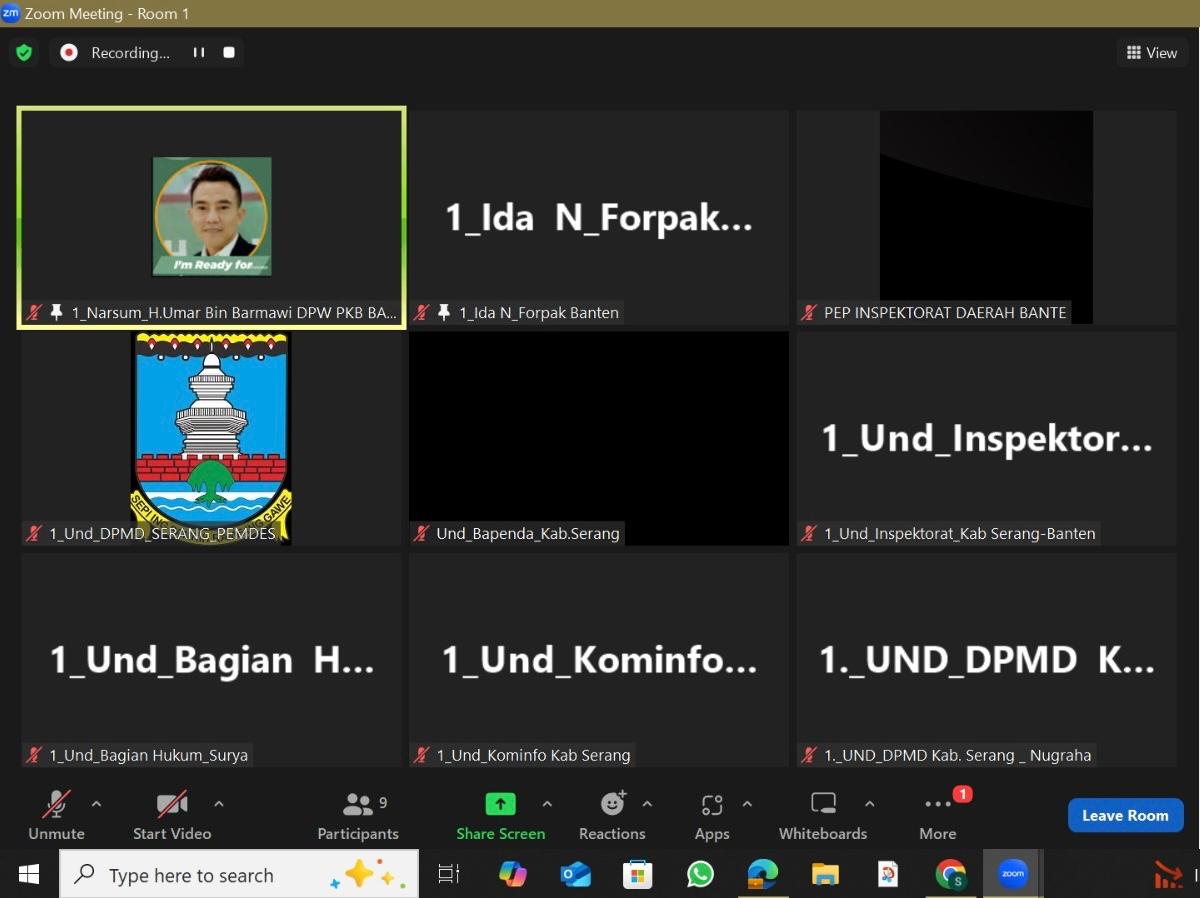Unmute the microphone
The width and height of the screenshot is (1200, 898).
56,815
